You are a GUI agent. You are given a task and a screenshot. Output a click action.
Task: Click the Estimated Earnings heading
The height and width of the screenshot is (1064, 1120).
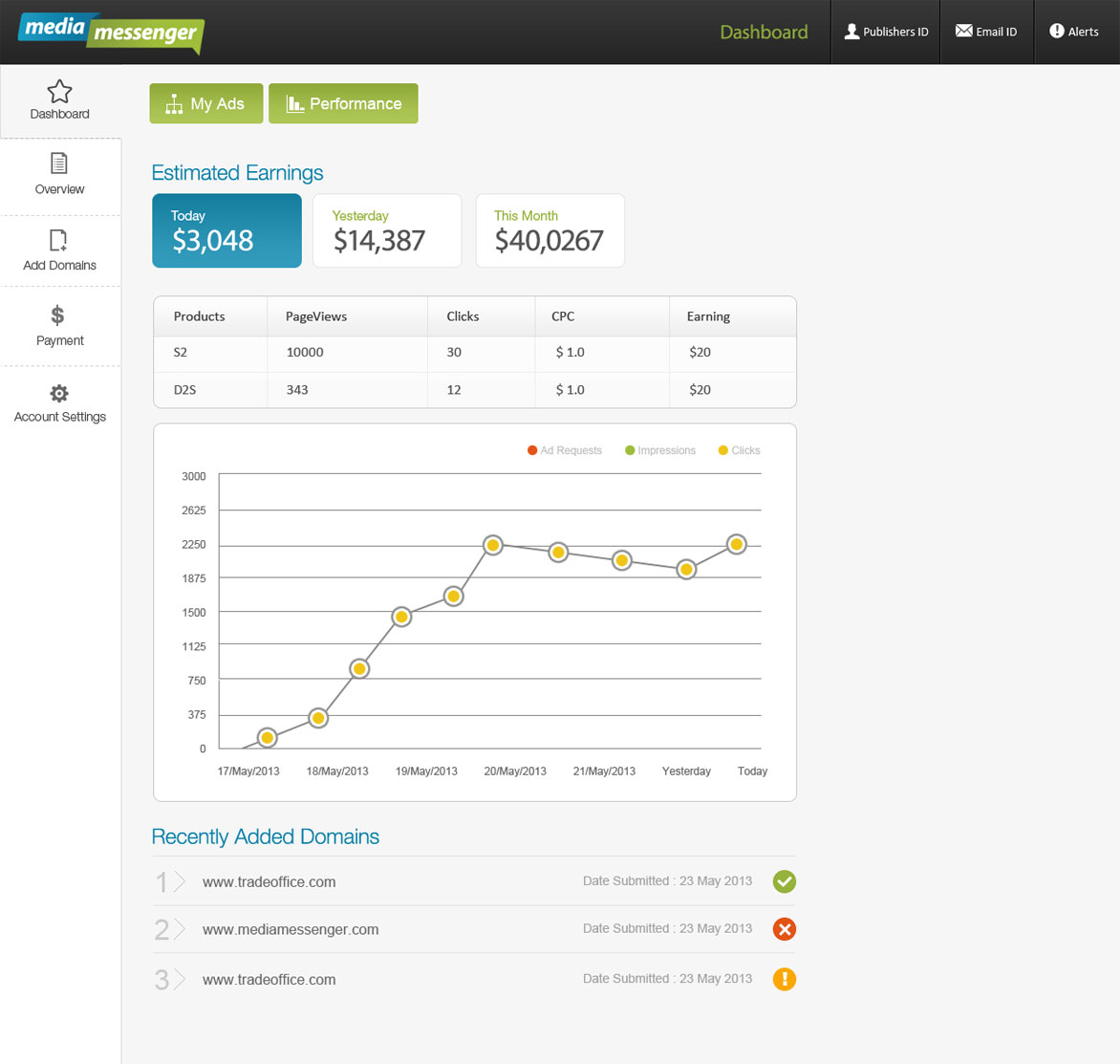pos(237,173)
